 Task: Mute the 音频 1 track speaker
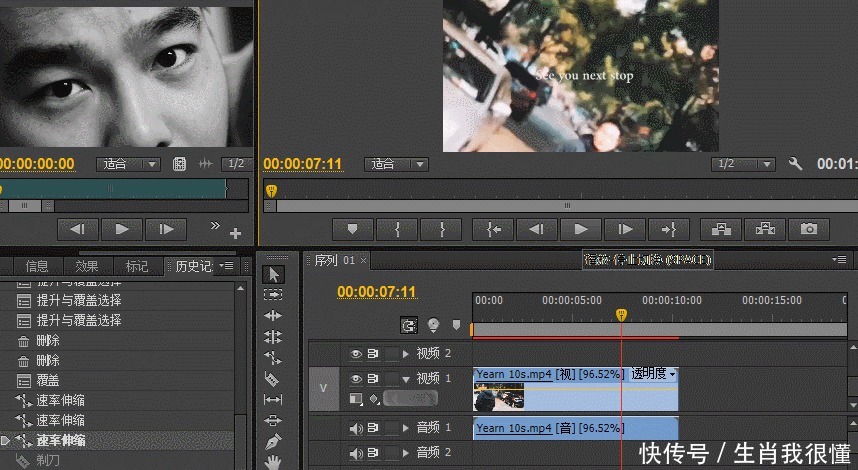355,428
